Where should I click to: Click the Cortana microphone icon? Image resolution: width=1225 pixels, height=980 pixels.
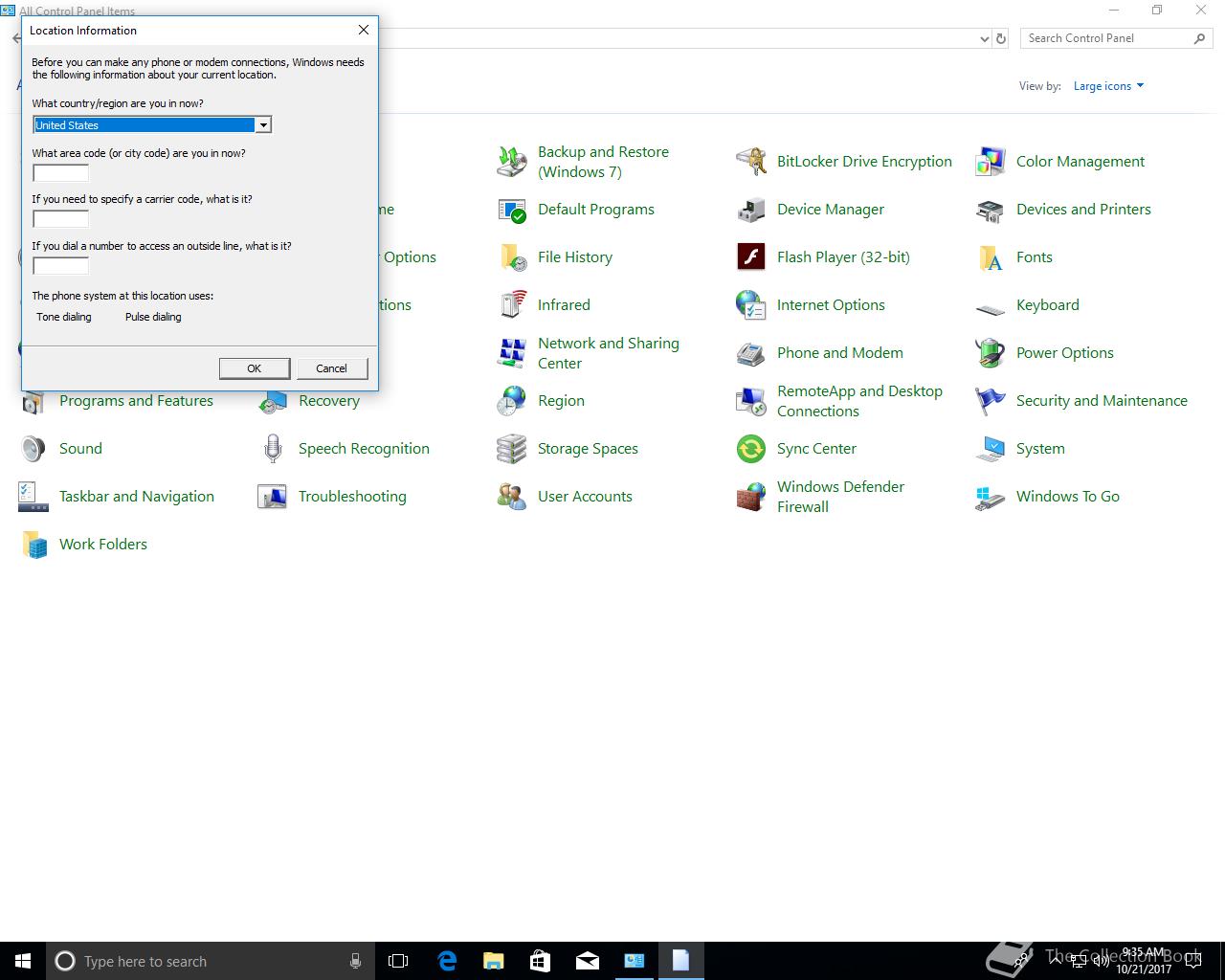355,961
